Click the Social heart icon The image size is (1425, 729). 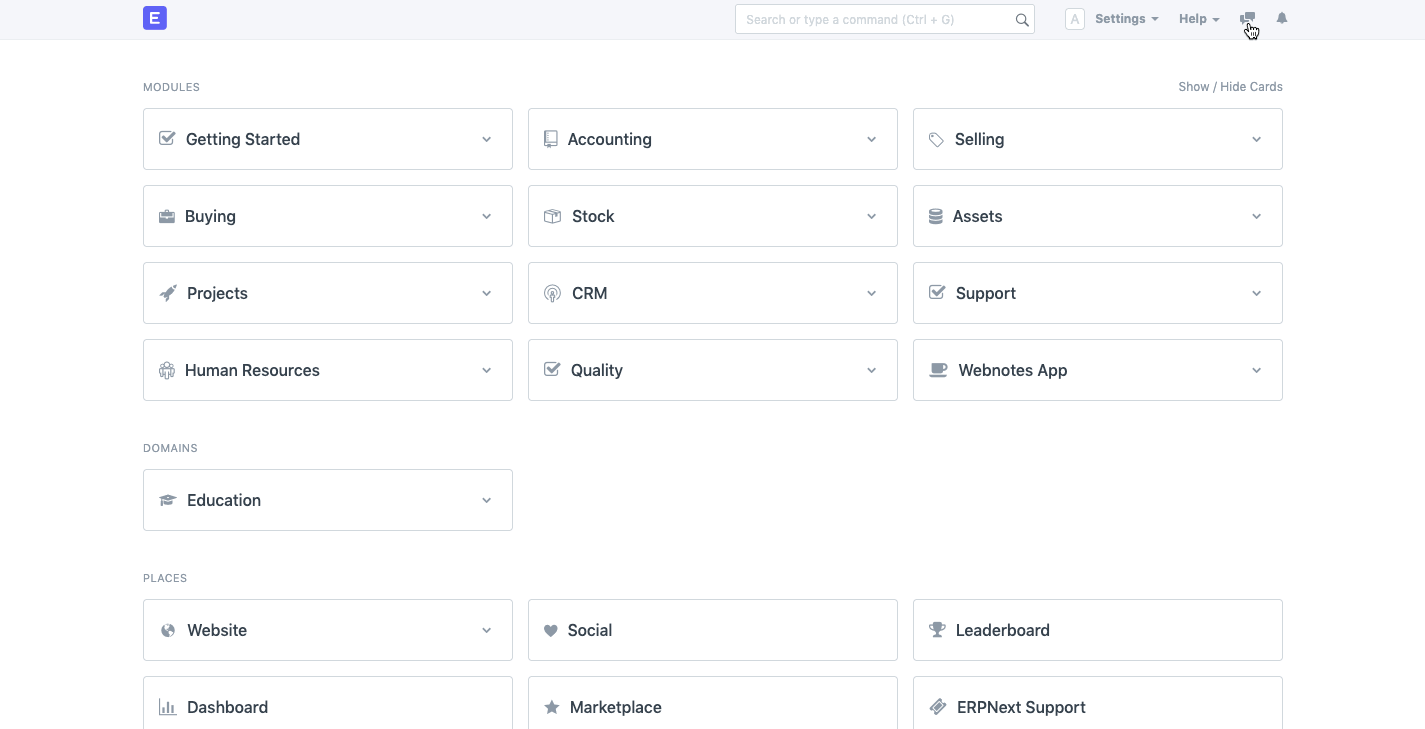[x=550, y=630]
